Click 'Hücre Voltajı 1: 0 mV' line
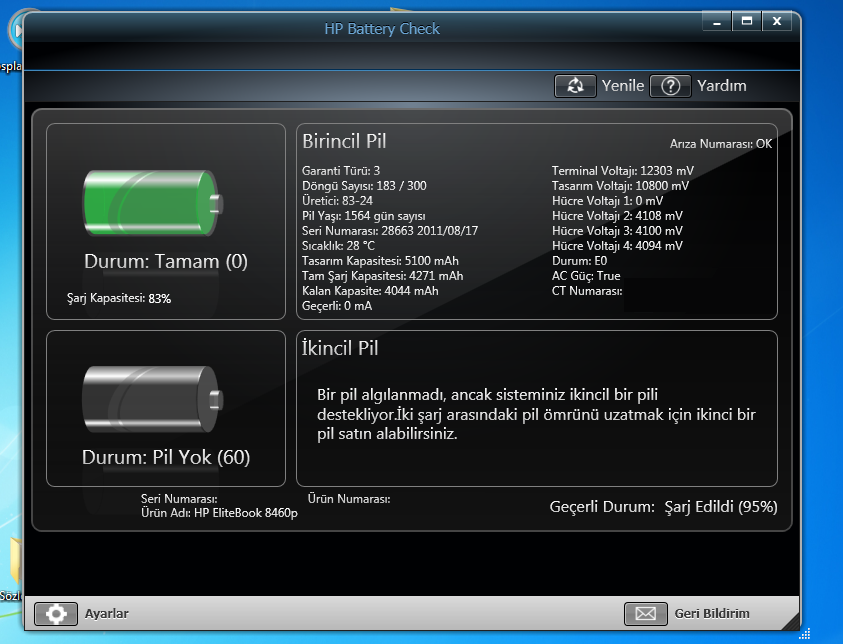The height and width of the screenshot is (644, 843). [608, 201]
